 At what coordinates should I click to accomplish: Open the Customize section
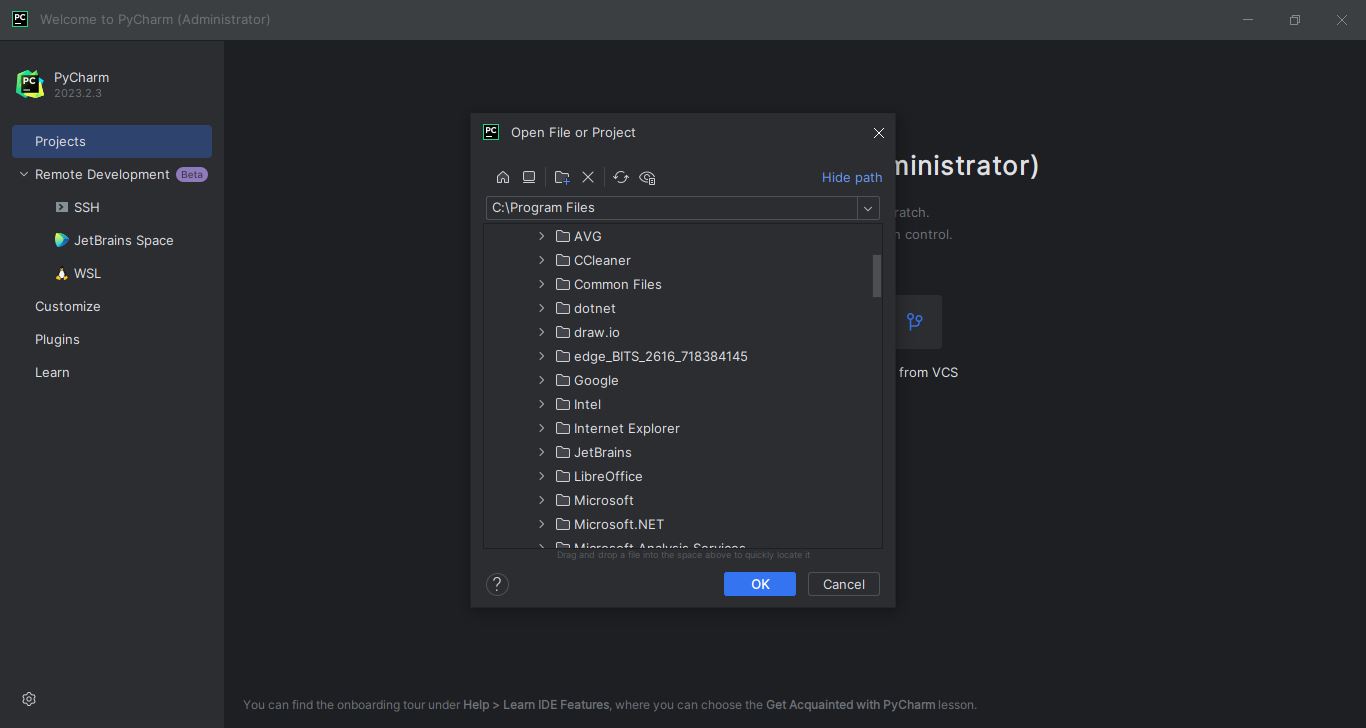[x=68, y=306]
